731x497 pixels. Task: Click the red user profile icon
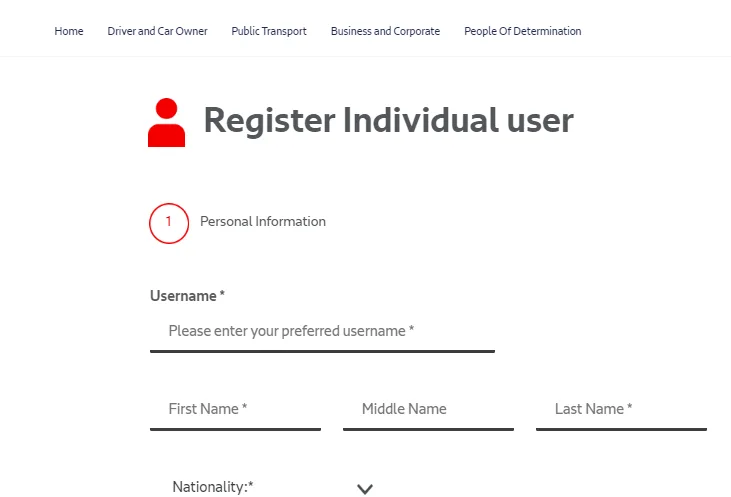(x=166, y=123)
